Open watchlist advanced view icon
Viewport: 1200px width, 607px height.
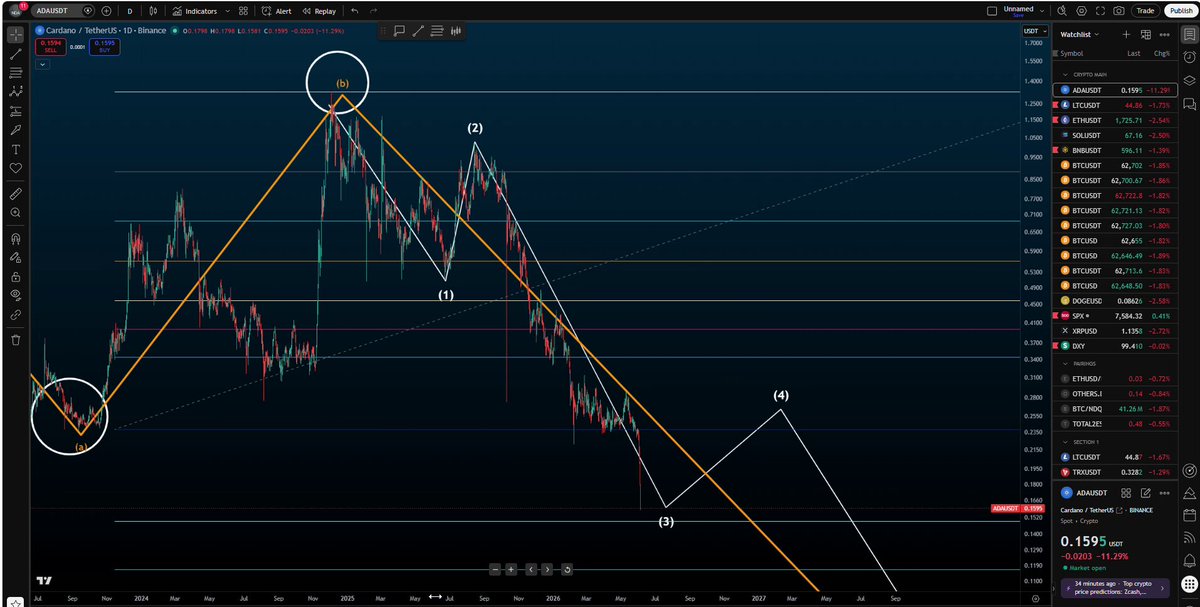point(1145,34)
